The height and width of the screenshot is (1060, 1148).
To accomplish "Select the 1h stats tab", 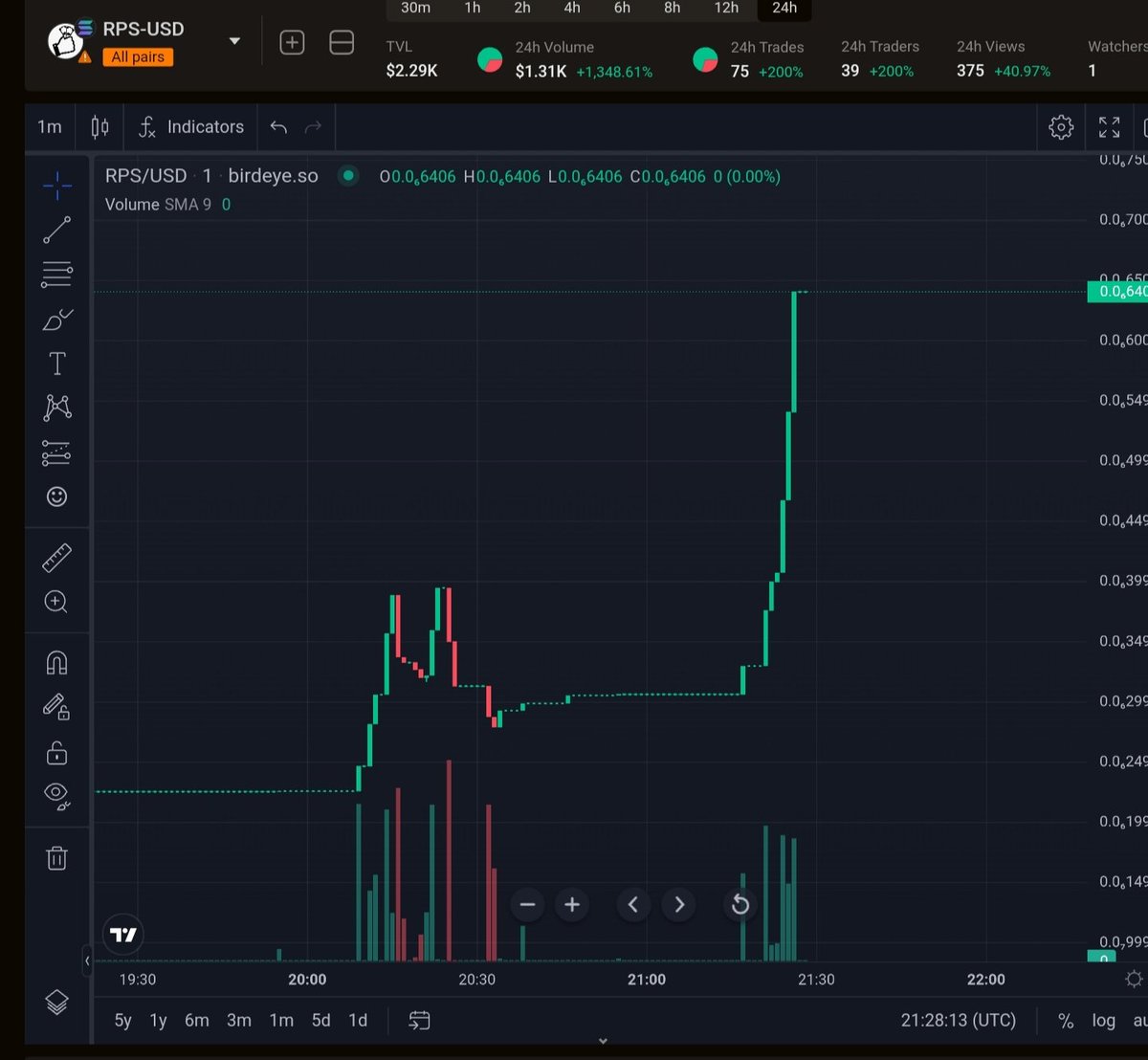I will point(473,8).
